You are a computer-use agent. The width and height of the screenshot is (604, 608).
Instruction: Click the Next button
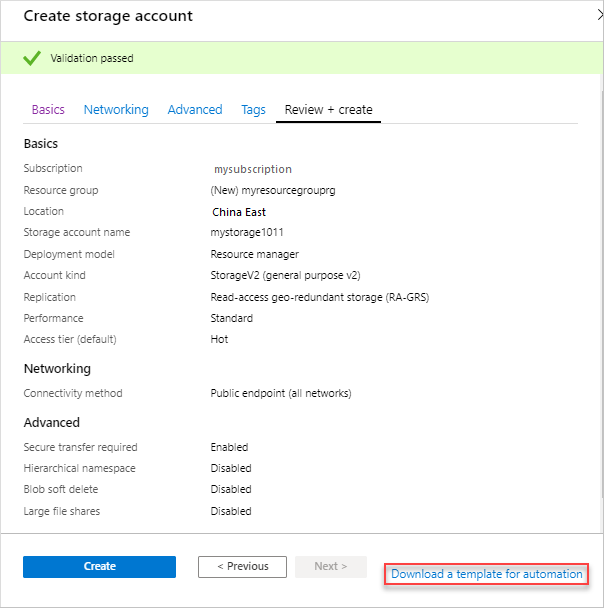click(x=330, y=566)
